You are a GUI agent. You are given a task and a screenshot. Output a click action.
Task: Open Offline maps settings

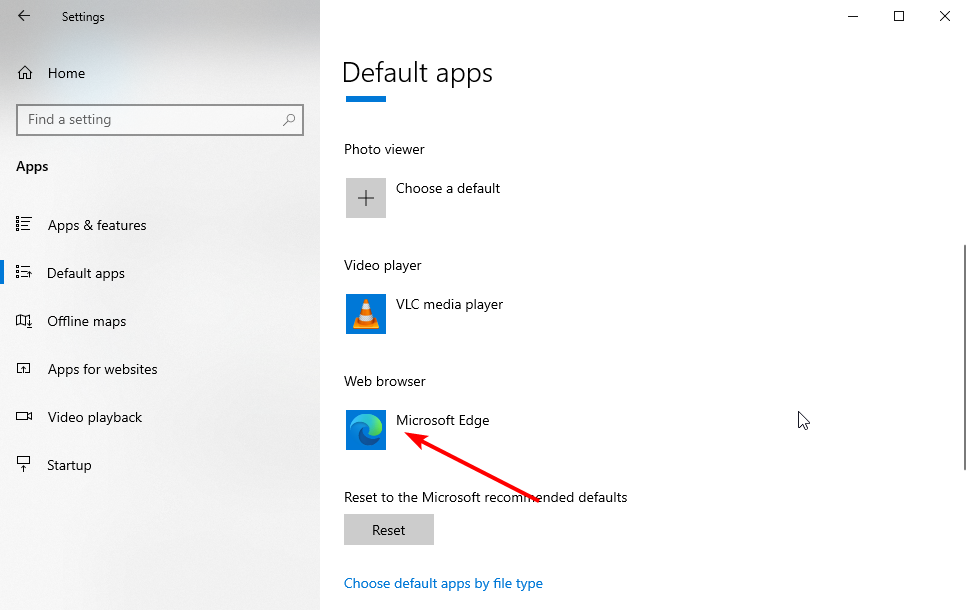tap(86, 322)
